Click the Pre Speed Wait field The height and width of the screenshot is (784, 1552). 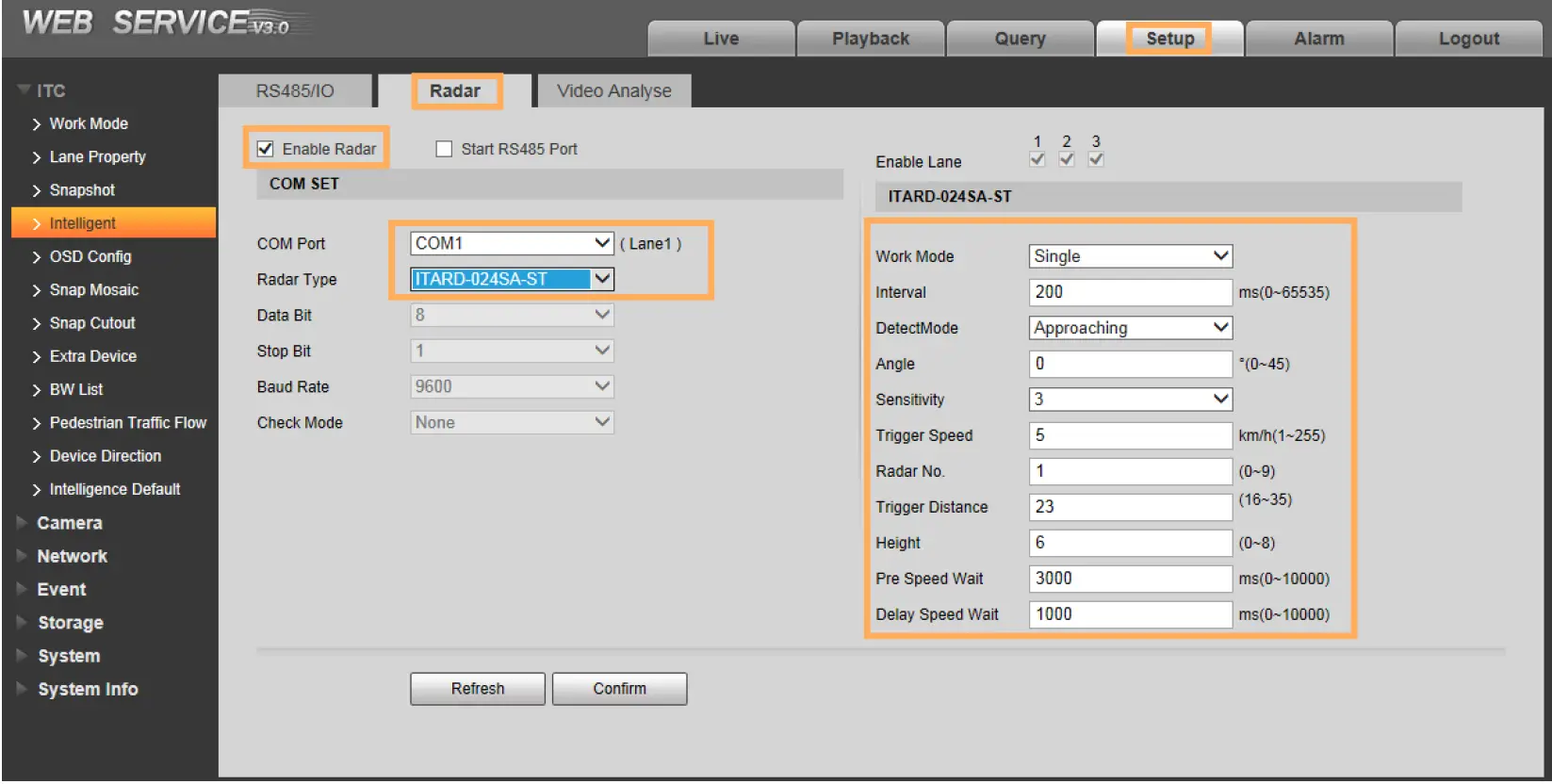(1131, 579)
